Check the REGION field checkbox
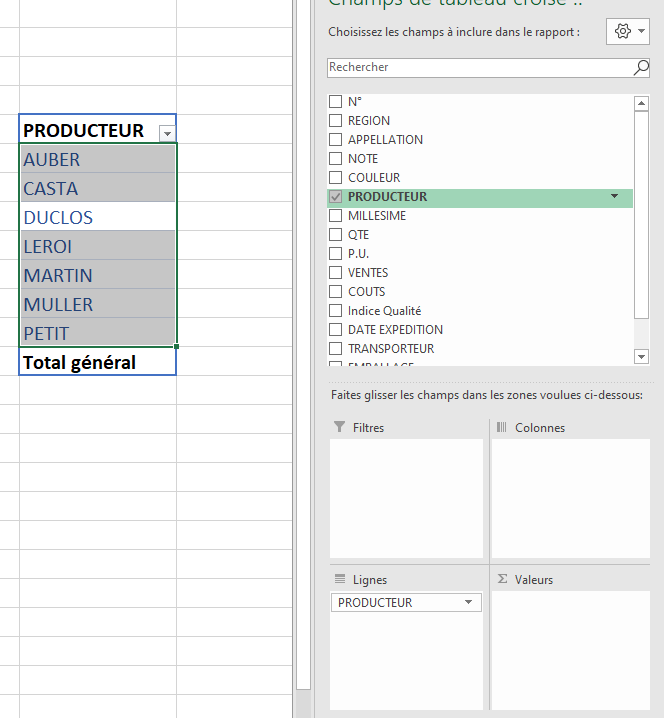Viewport: 664px width, 718px height. [336, 121]
